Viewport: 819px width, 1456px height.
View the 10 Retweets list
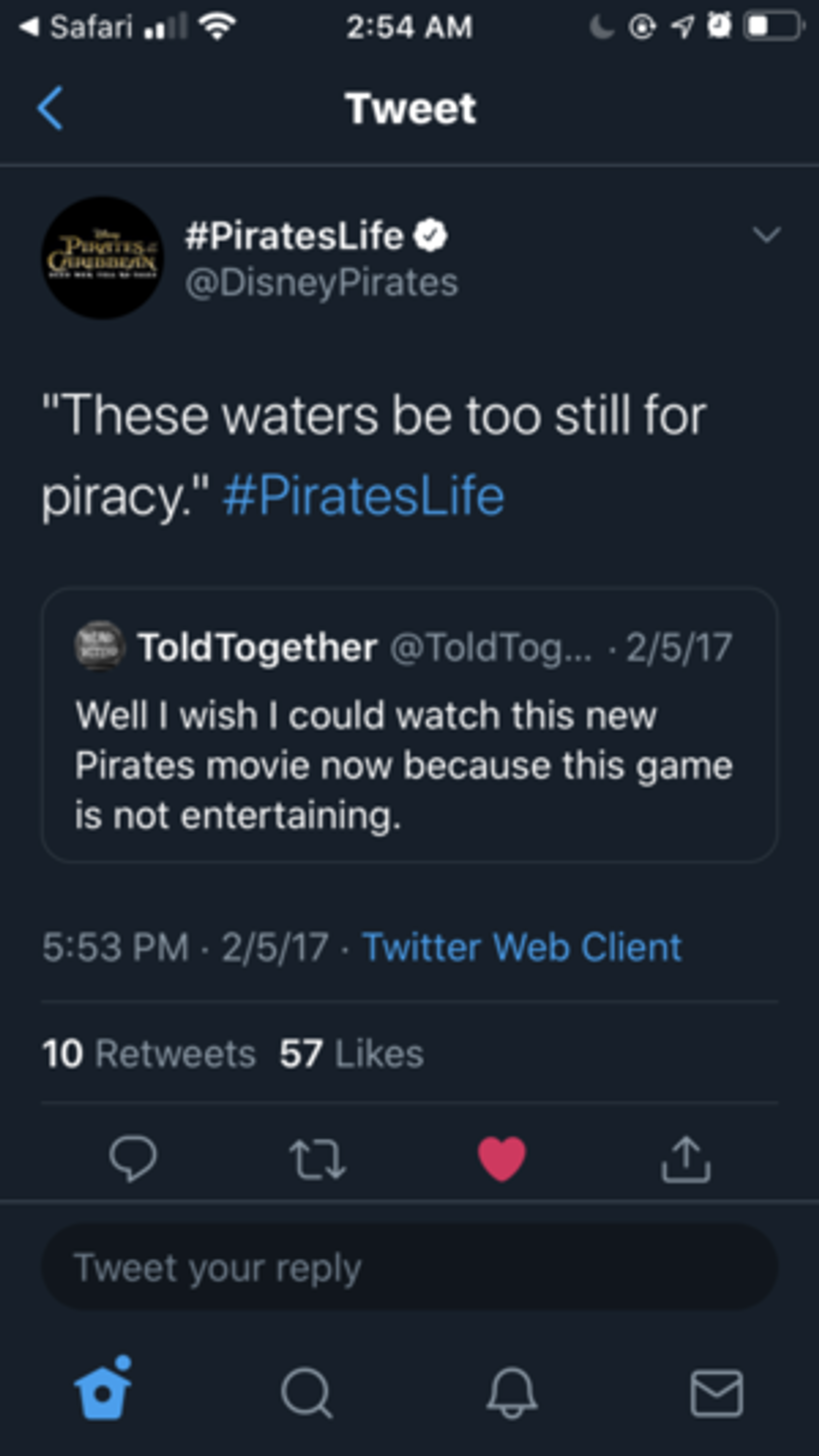point(149,1053)
